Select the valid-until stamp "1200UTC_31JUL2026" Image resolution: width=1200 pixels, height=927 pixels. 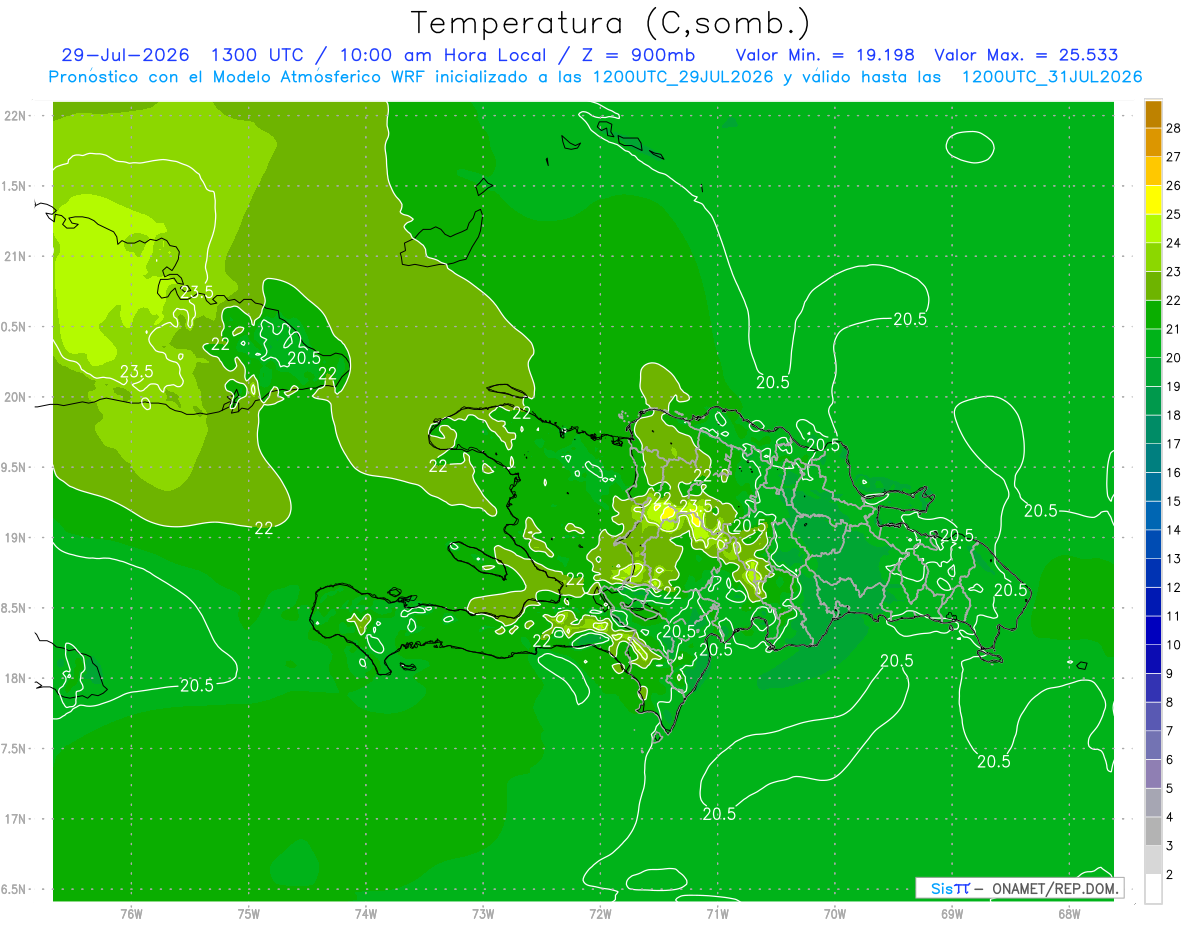pyautogui.click(x=1051, y=77)
